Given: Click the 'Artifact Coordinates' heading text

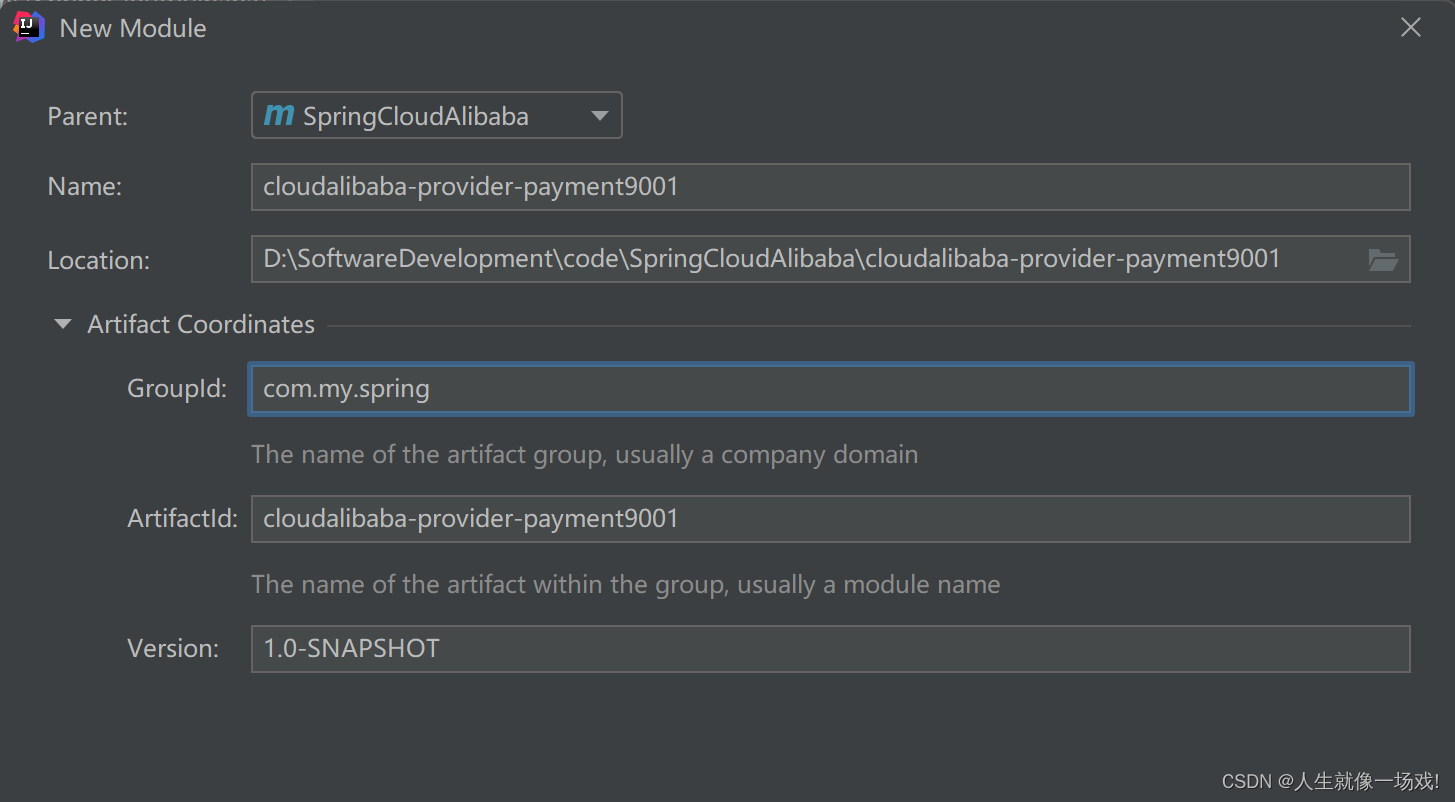Looking at the screenshot, I should 201,324.
